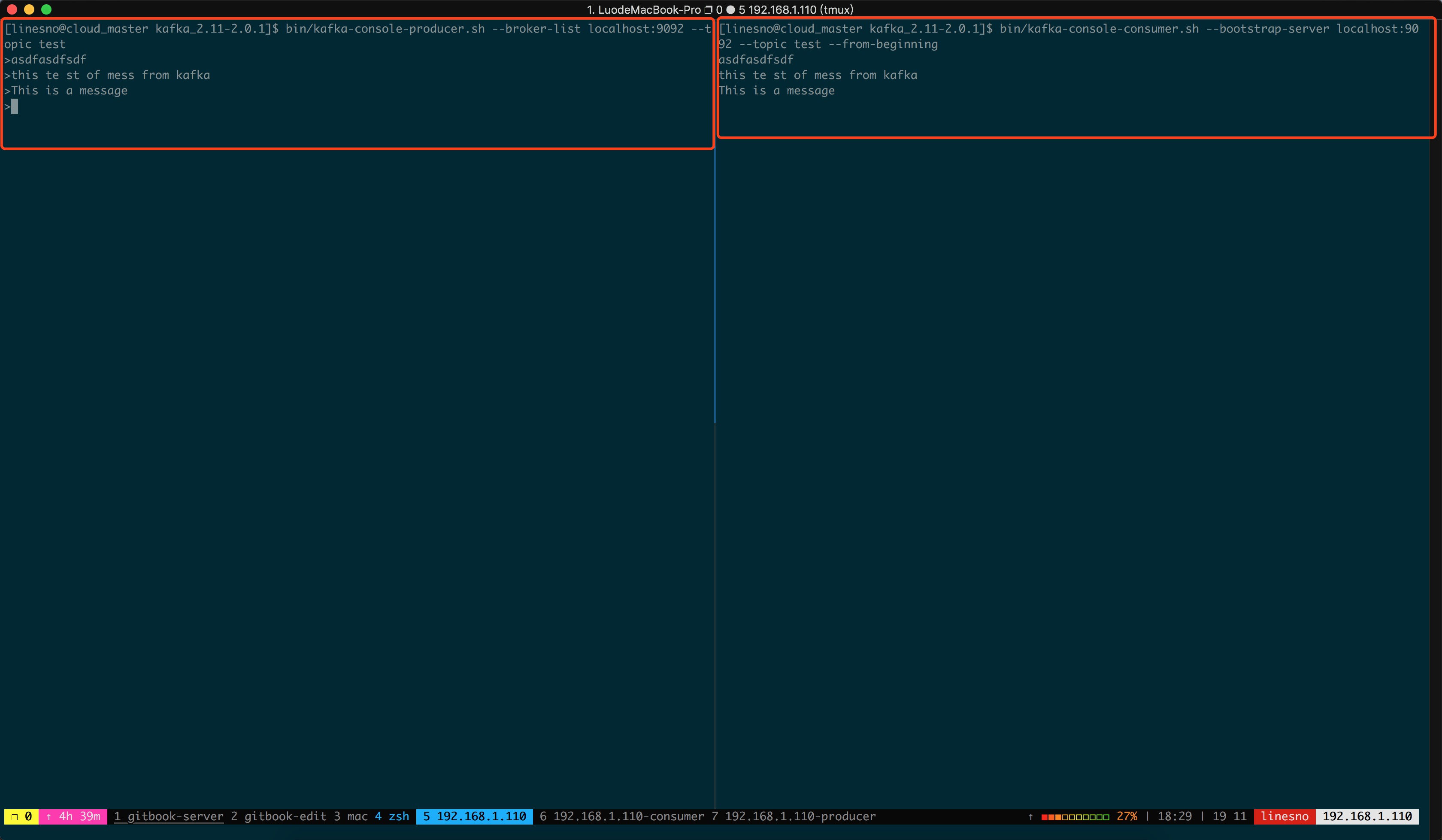Switch to tmux window 1 gitbook-server
Screen dimensions: 1442x840
169,816
